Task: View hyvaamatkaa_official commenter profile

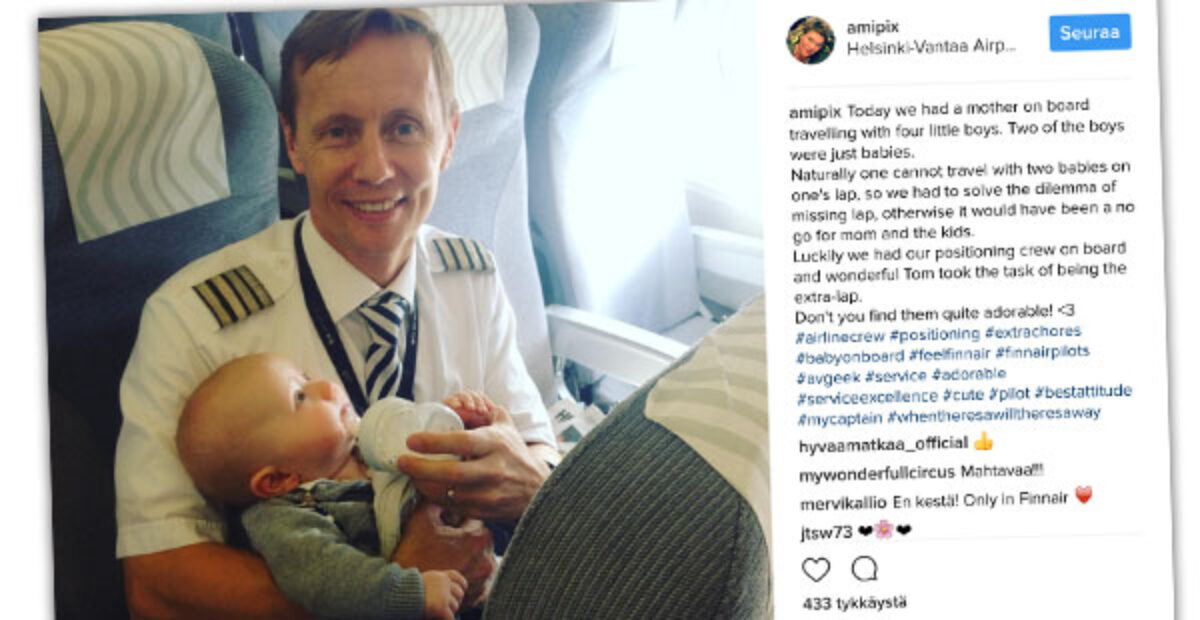Action: (x=884, y=444)
